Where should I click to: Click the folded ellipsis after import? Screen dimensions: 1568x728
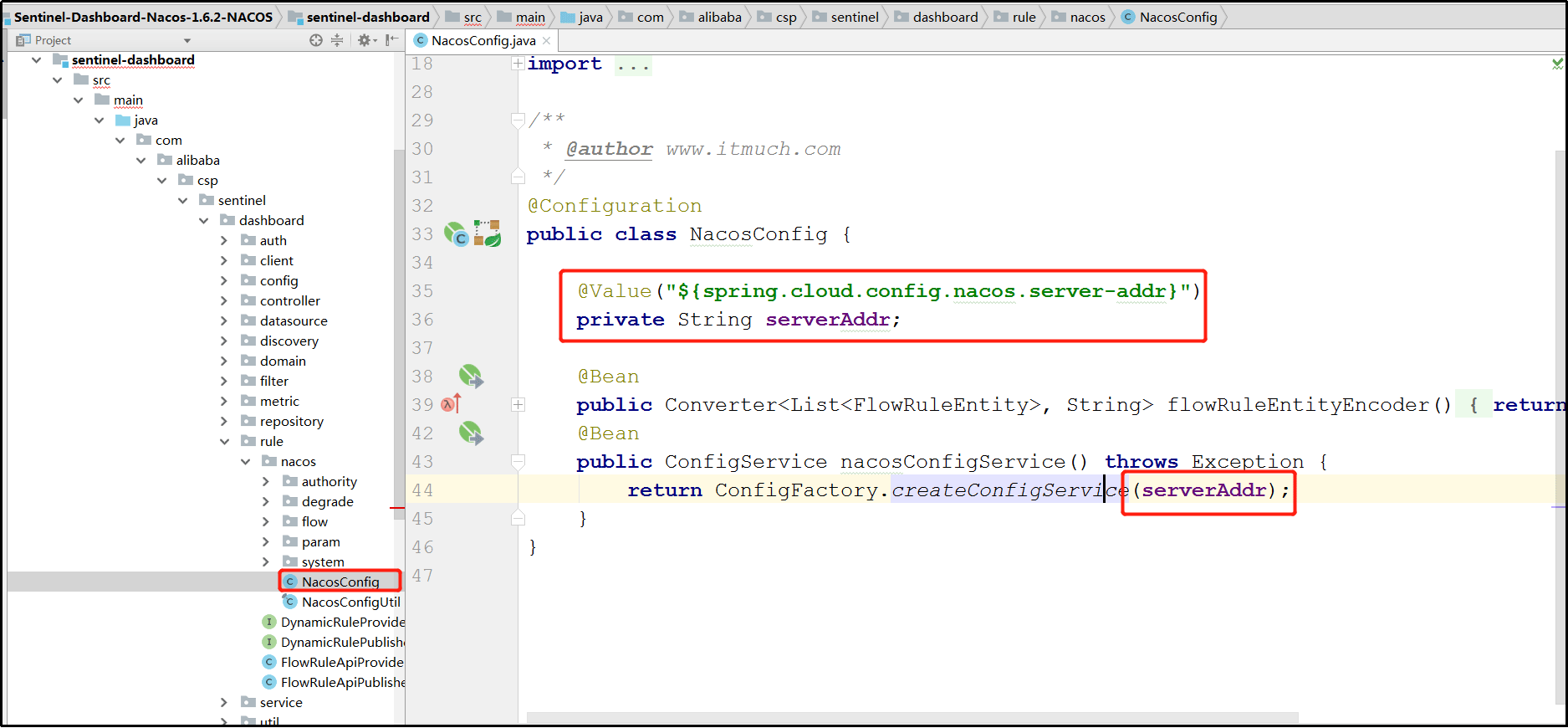point(633,65)
